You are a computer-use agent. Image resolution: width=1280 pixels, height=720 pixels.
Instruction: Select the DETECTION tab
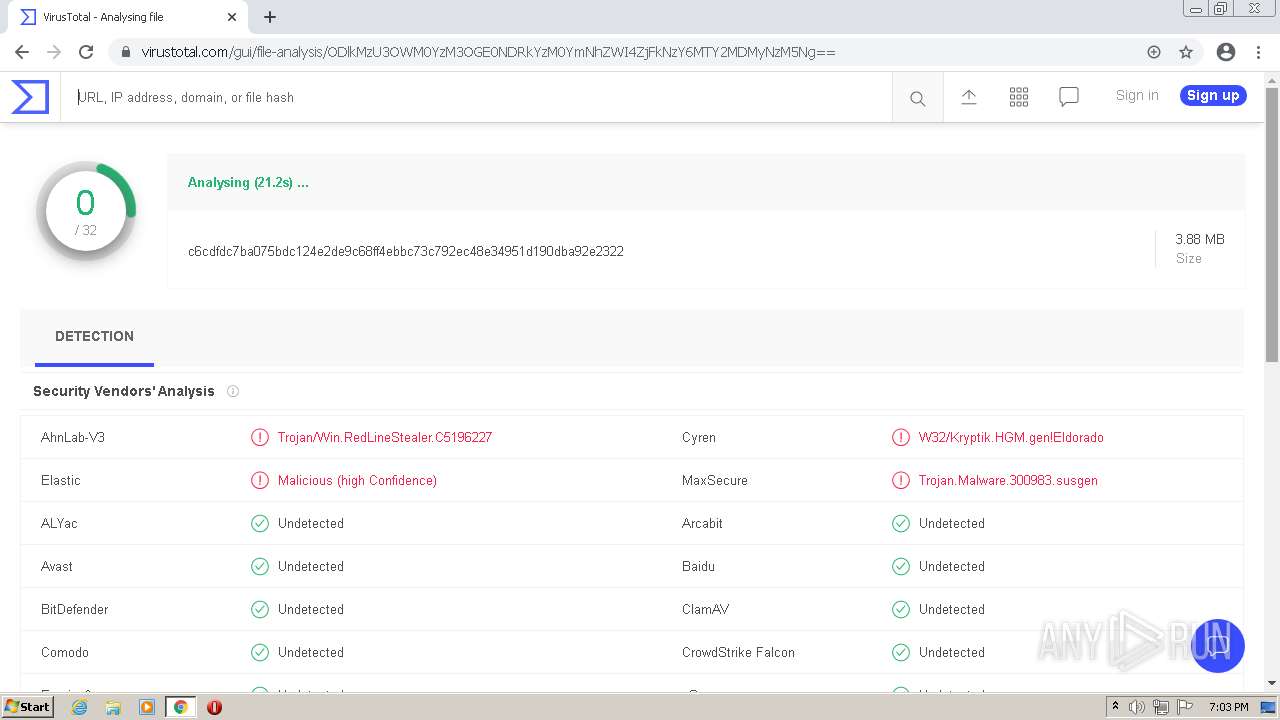[x=94, y=337]
